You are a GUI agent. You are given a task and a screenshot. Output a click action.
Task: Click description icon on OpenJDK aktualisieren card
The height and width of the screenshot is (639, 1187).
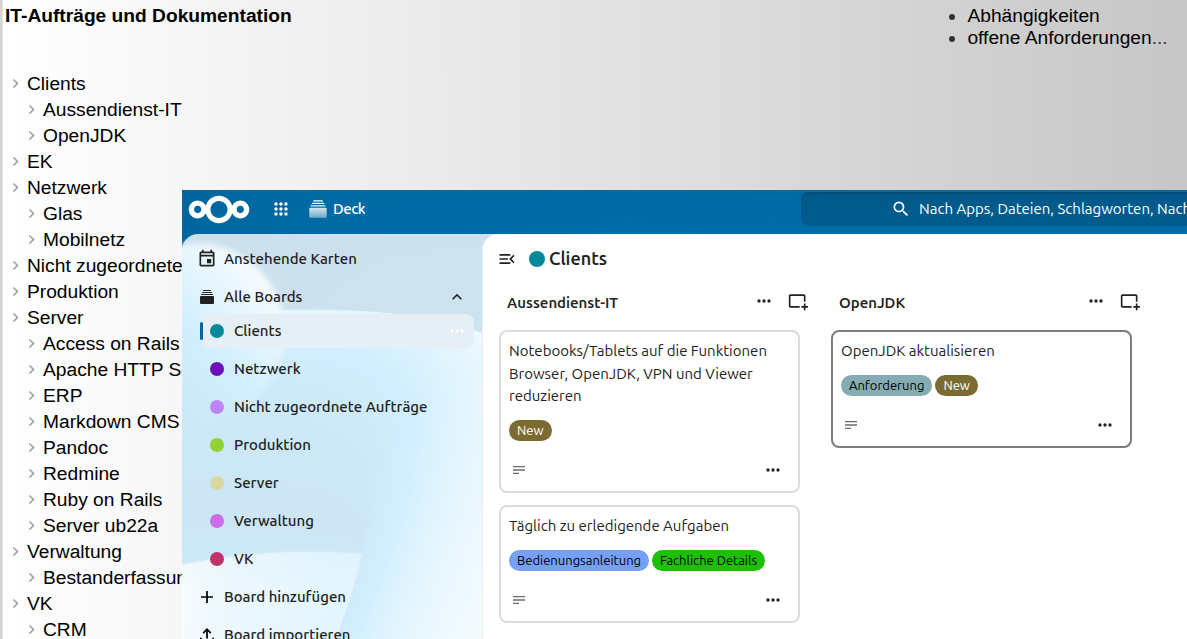[851, 425]
